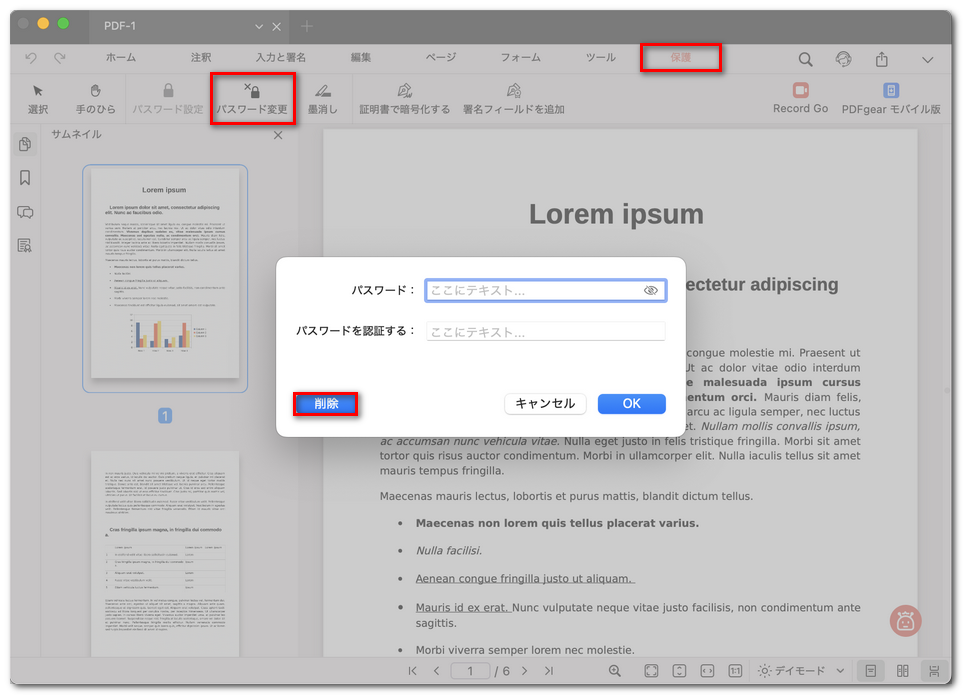The height and width of the screenshot is (695, 963).
Task: Open Record Go
Action: pos(799,97)
